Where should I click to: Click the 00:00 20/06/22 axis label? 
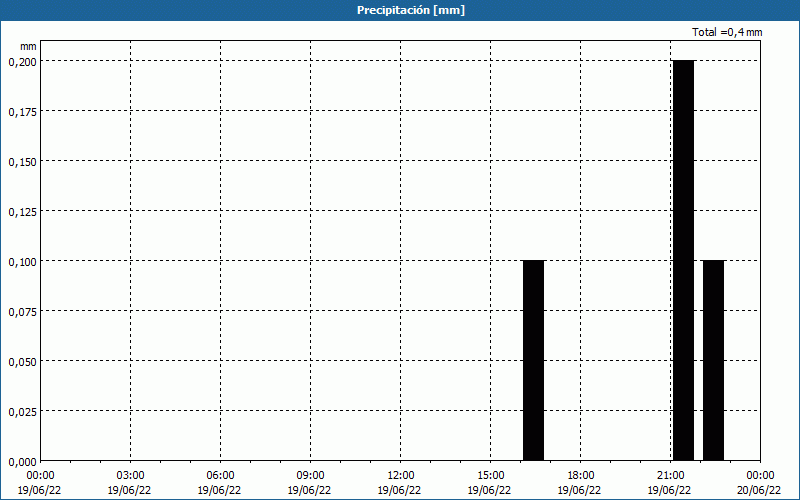pyautogui.click(x=760, y=483)
